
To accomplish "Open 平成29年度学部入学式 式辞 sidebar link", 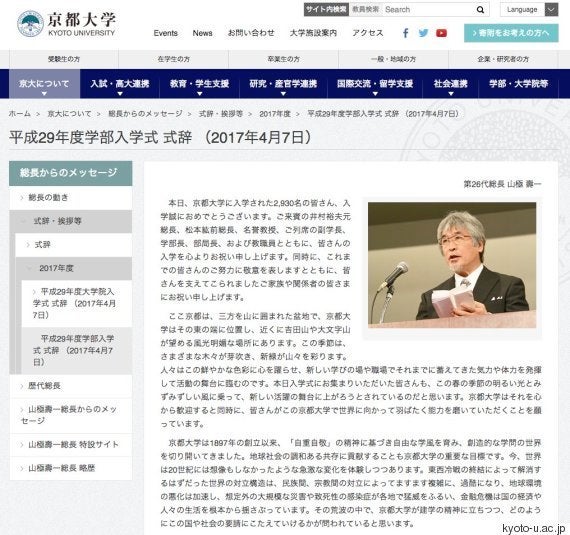I will pos(76,350).
